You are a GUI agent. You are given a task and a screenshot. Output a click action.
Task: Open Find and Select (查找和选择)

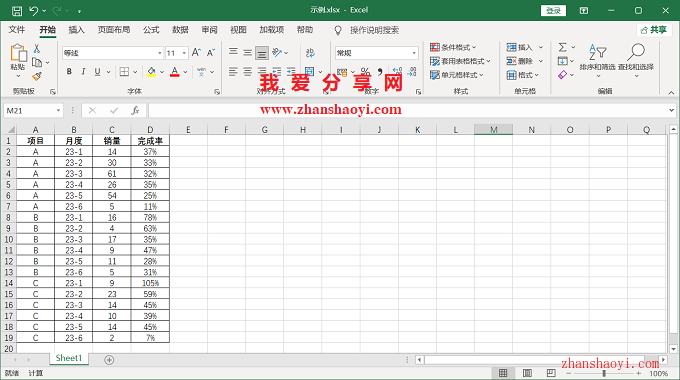pos(636,60)
